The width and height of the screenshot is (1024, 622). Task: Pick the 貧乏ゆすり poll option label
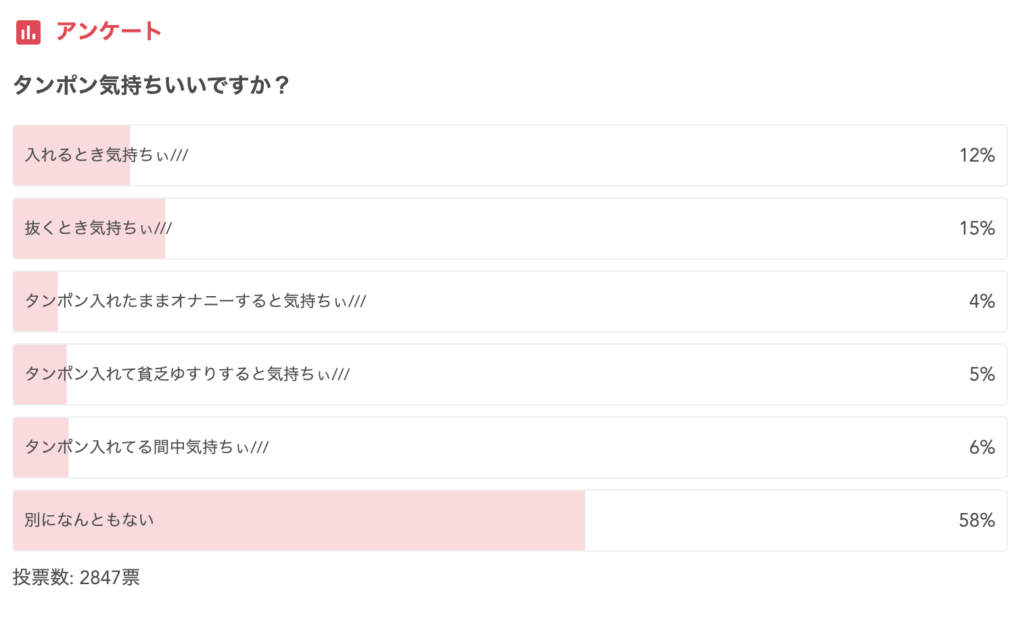click(187, 374)
